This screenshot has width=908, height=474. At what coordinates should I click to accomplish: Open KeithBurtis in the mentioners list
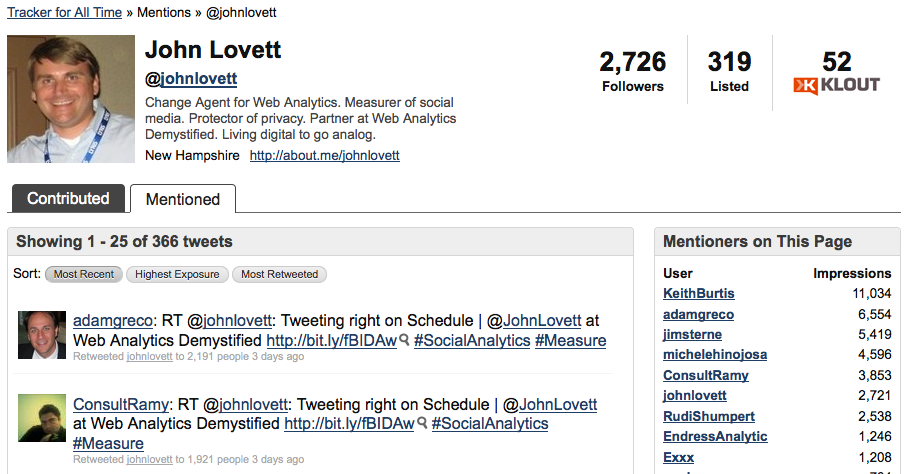coord(698,293)
